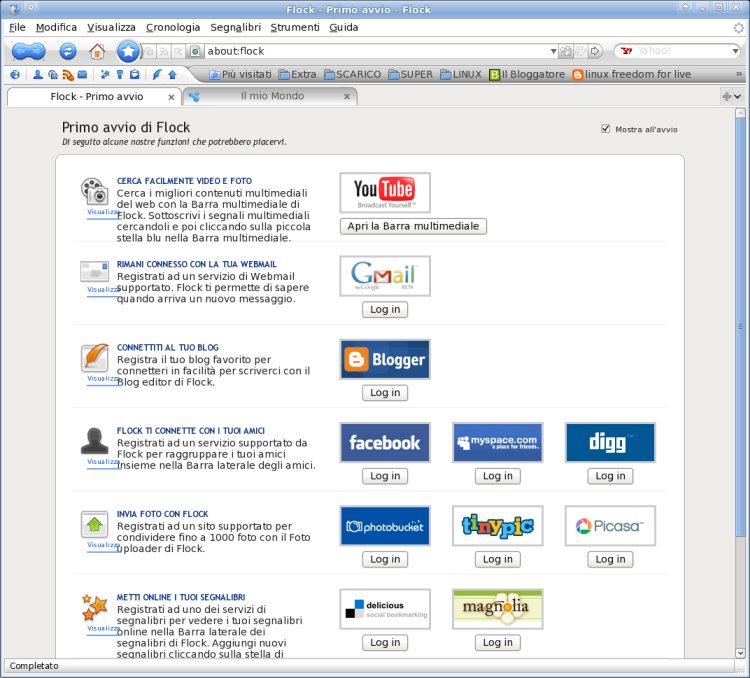Show more bookmarks with the chevron
750x678 pixels.
click(x=739, y=74)
